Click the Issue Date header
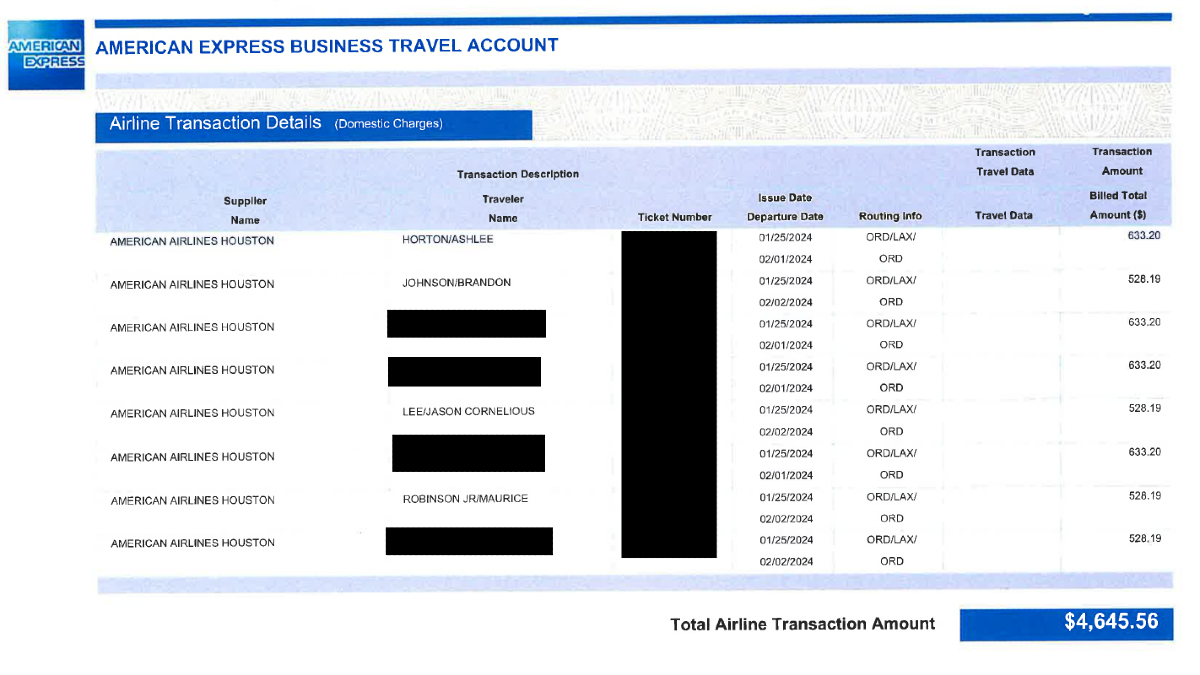 point(785,198)
